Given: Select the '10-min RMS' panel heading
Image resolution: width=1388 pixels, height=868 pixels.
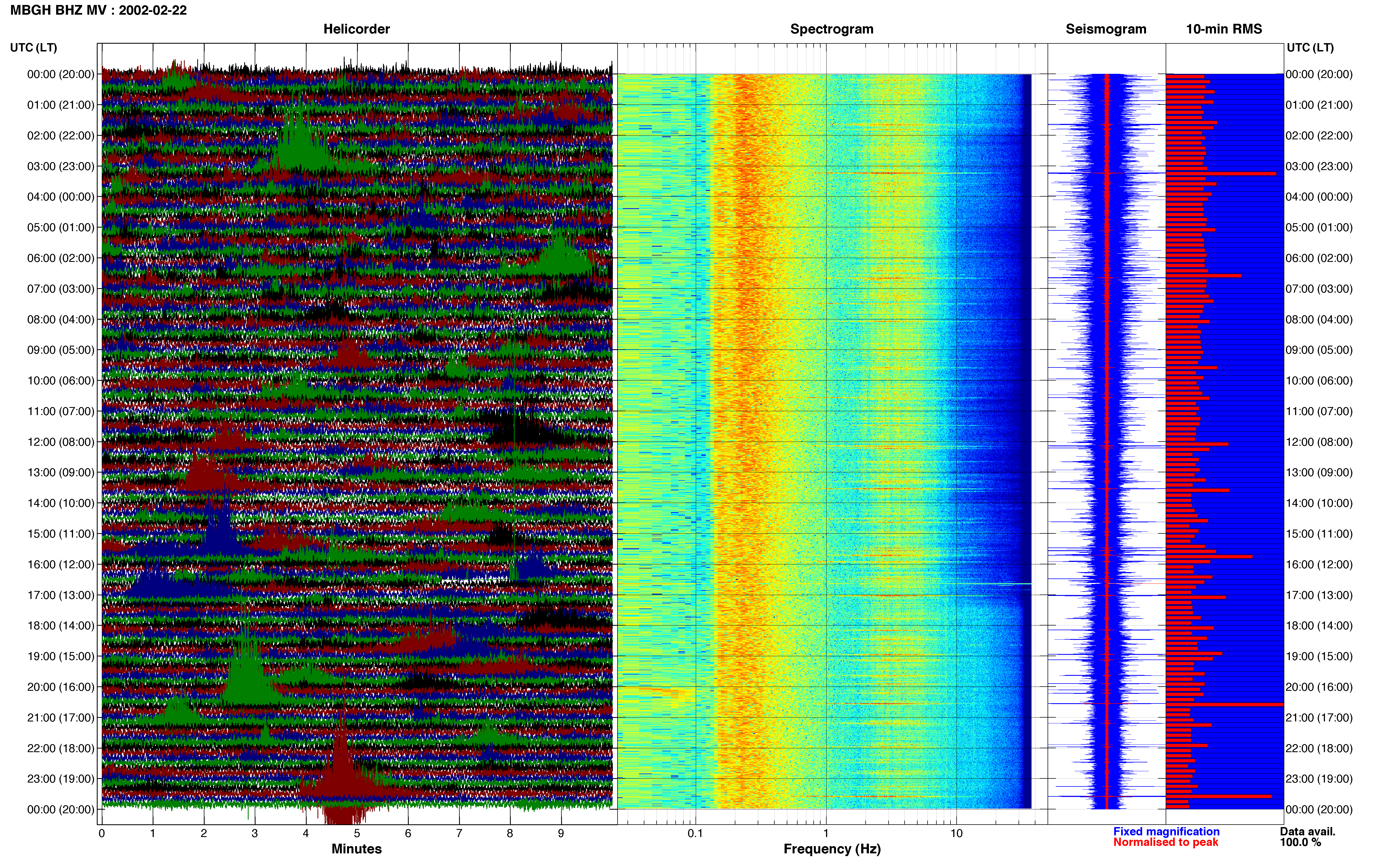Looking at the screenshot, I should pyautogui.click(x=1224, y=29).
